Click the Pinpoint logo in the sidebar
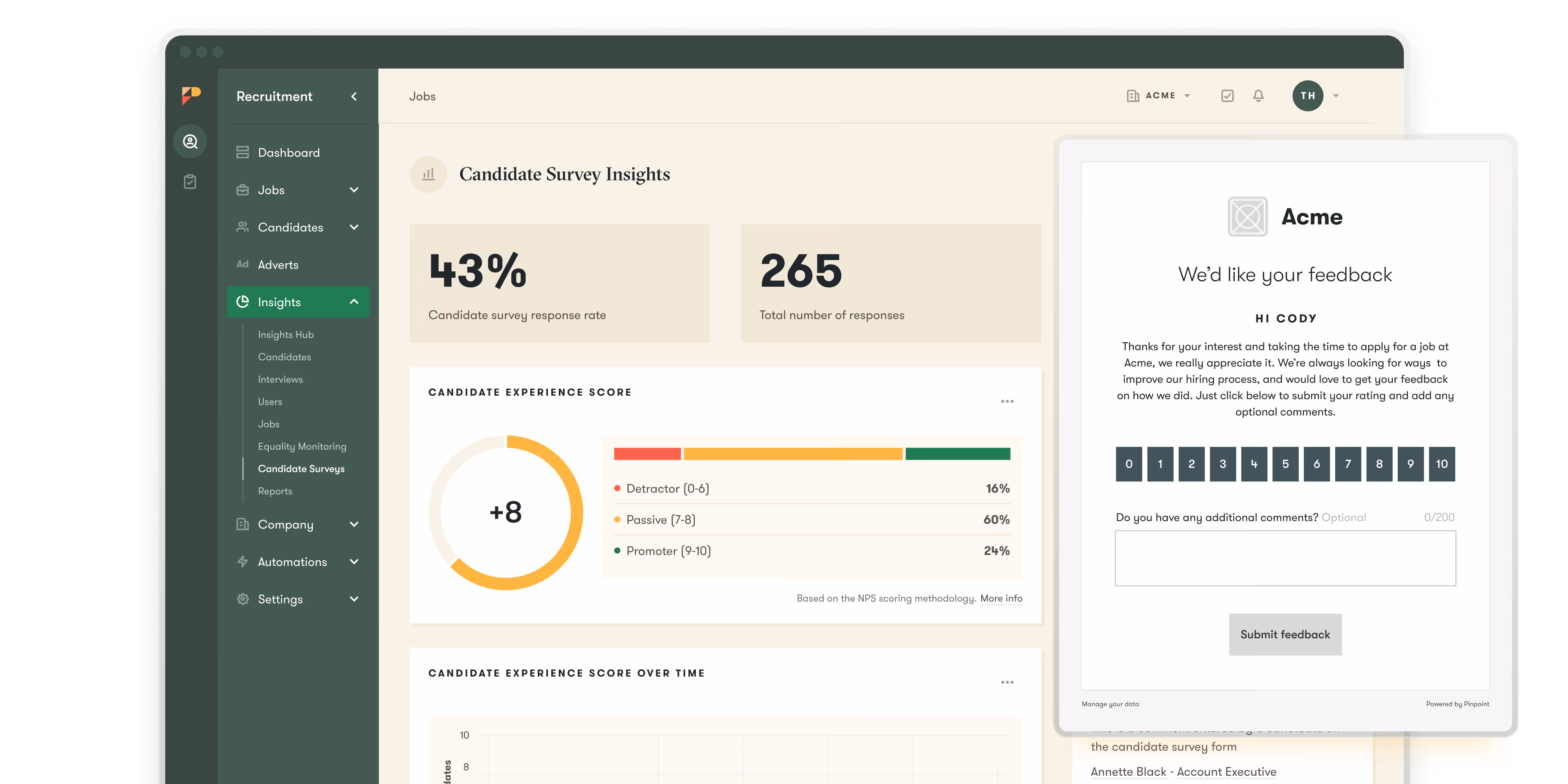 click(191, 96)
